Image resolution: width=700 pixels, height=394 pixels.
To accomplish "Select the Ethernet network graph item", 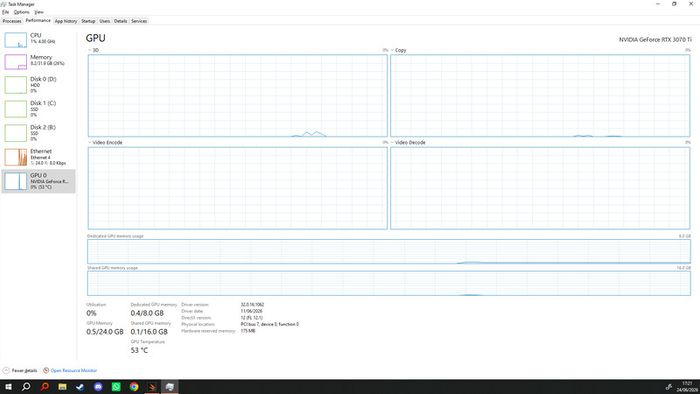I will (38, 157).
